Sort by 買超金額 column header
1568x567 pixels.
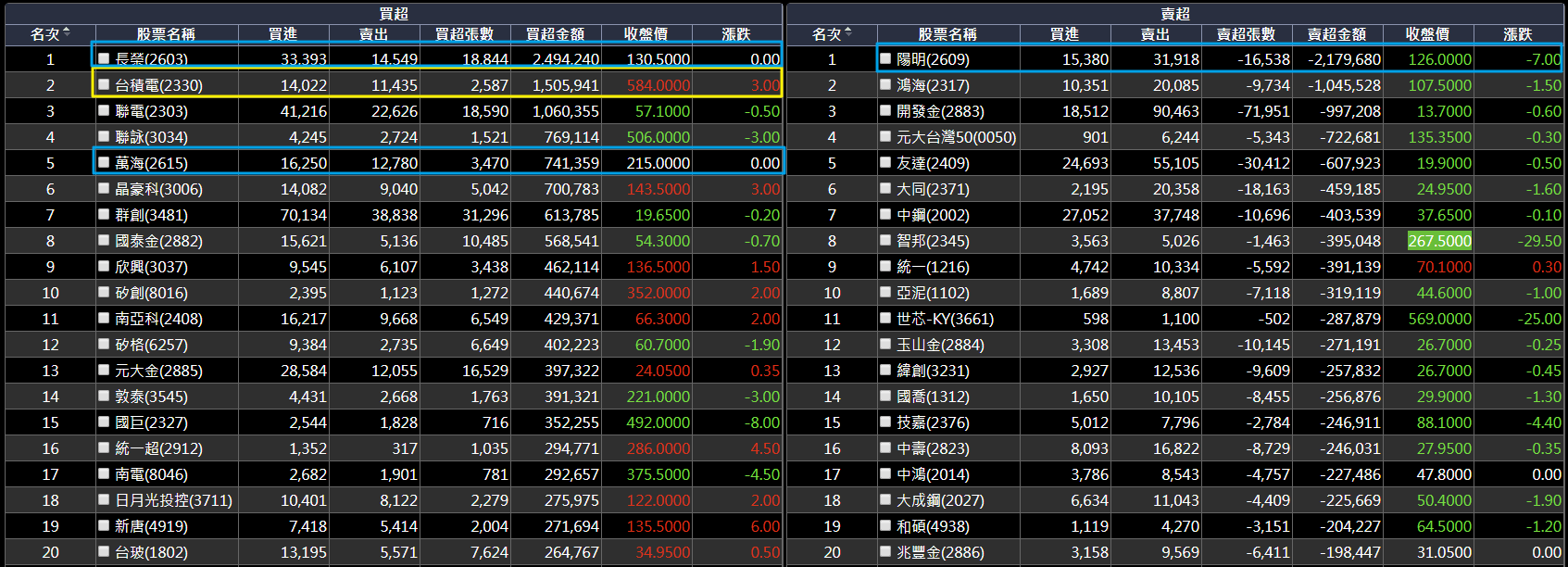(x=555, y=34)
